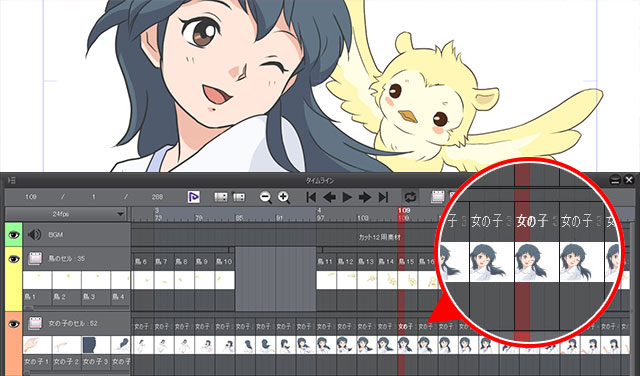Toggle loop playback
The width and height of the screenshot is (640, 376).
pyautogui.click(x=410, y=198)
